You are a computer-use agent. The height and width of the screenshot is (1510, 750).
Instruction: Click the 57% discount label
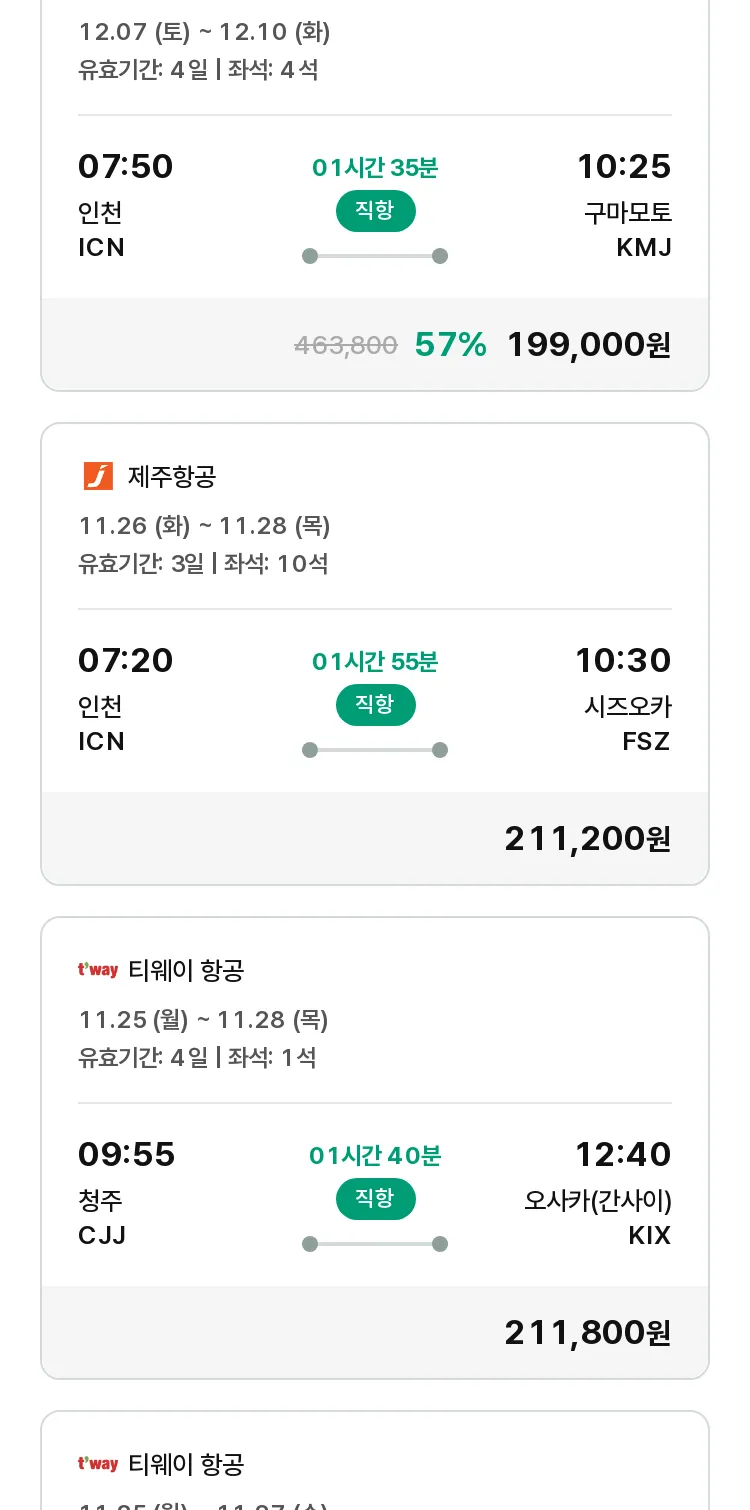pos(450,345)
